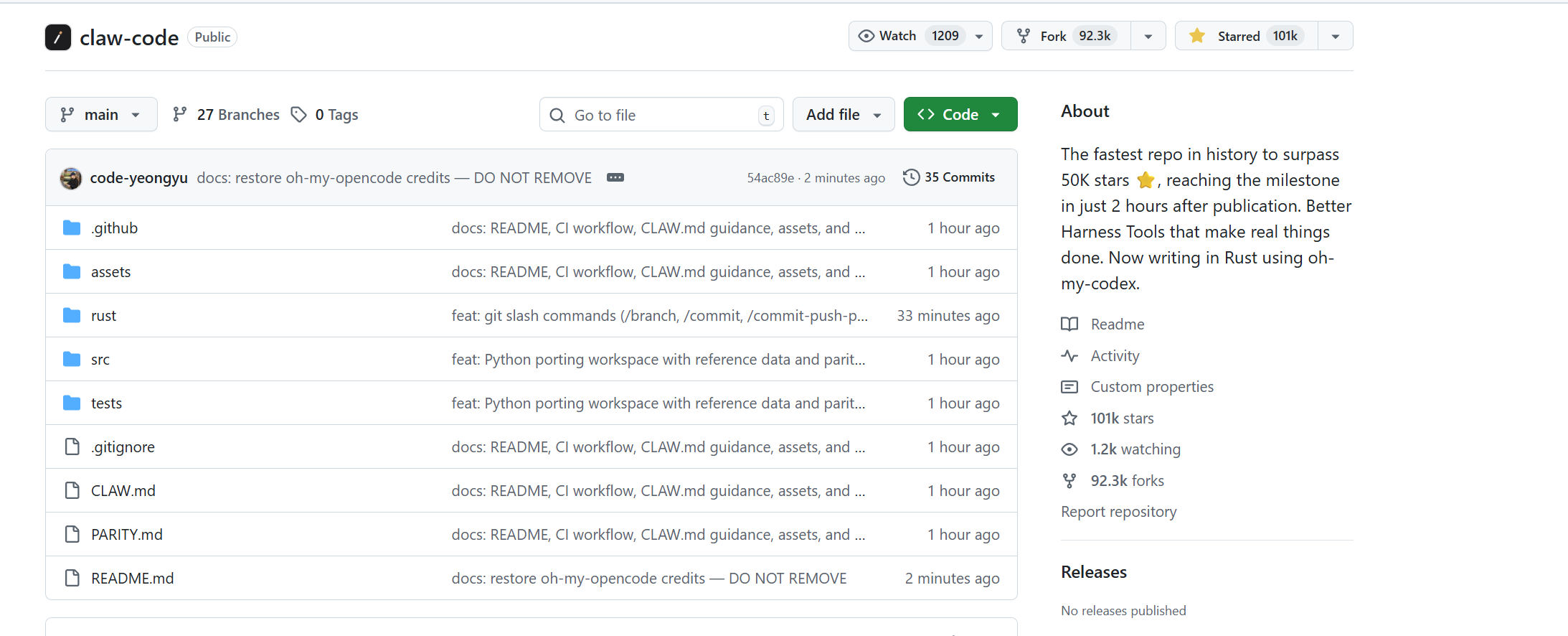The image size is (1568, 636).
Task: Expand the commit message ellipsis icon
Action: (x=615, y=178)
